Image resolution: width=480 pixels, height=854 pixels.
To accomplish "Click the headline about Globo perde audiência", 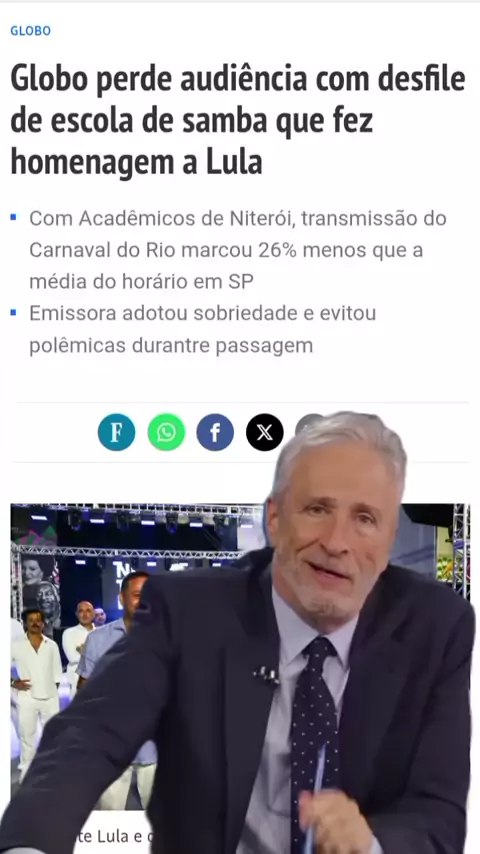I will (x=238, y=121).
